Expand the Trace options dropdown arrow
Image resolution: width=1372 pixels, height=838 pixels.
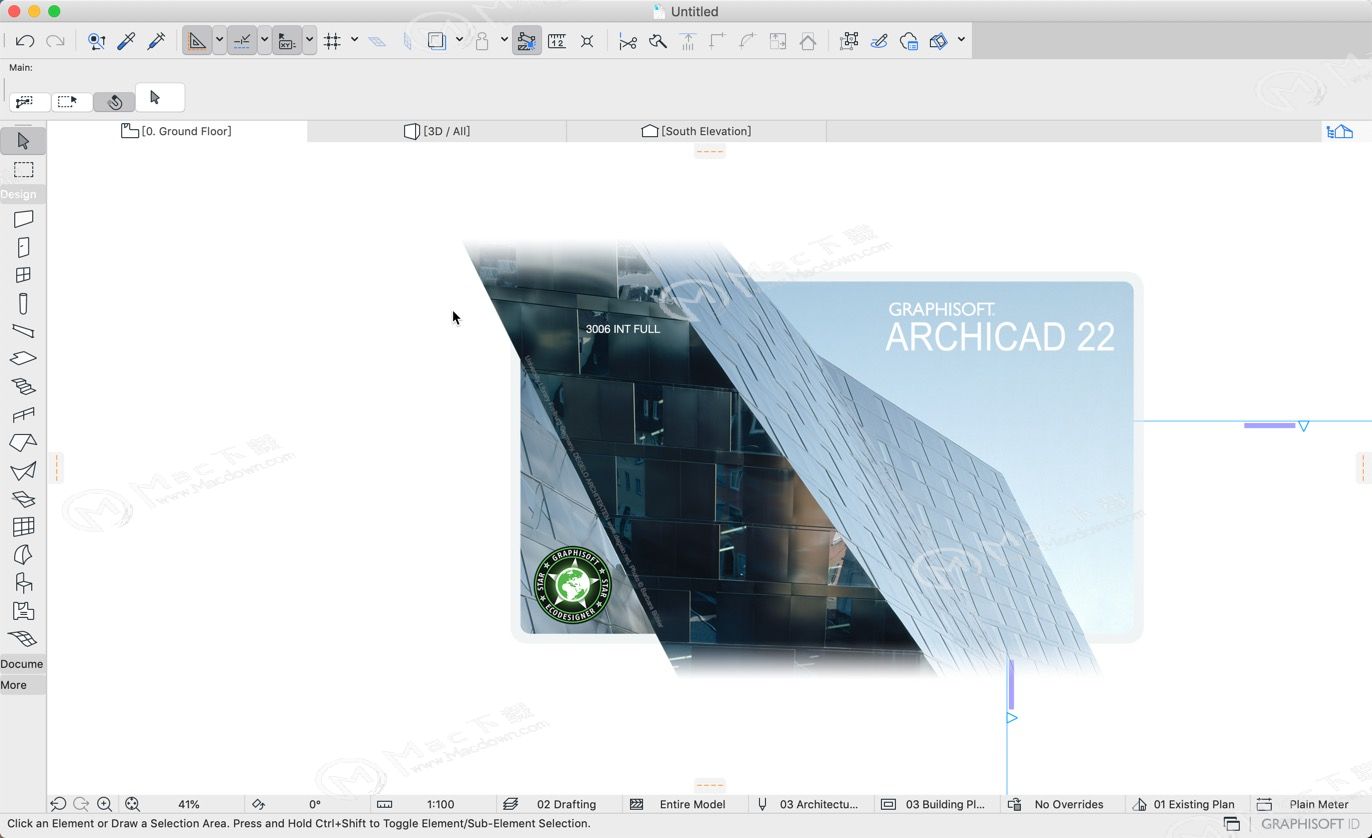(459, 41)
